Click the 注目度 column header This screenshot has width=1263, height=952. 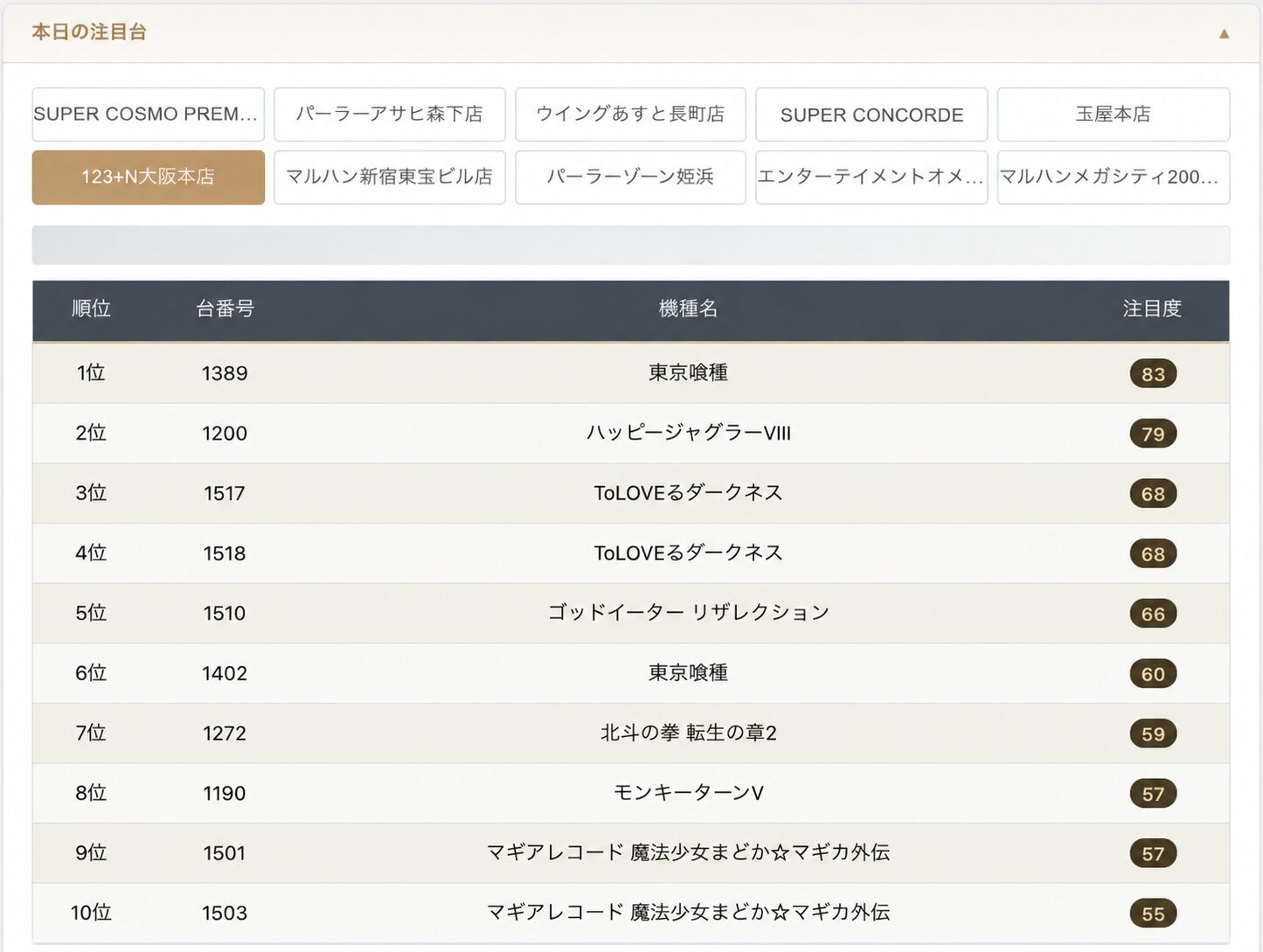(x=1152, y=309)
